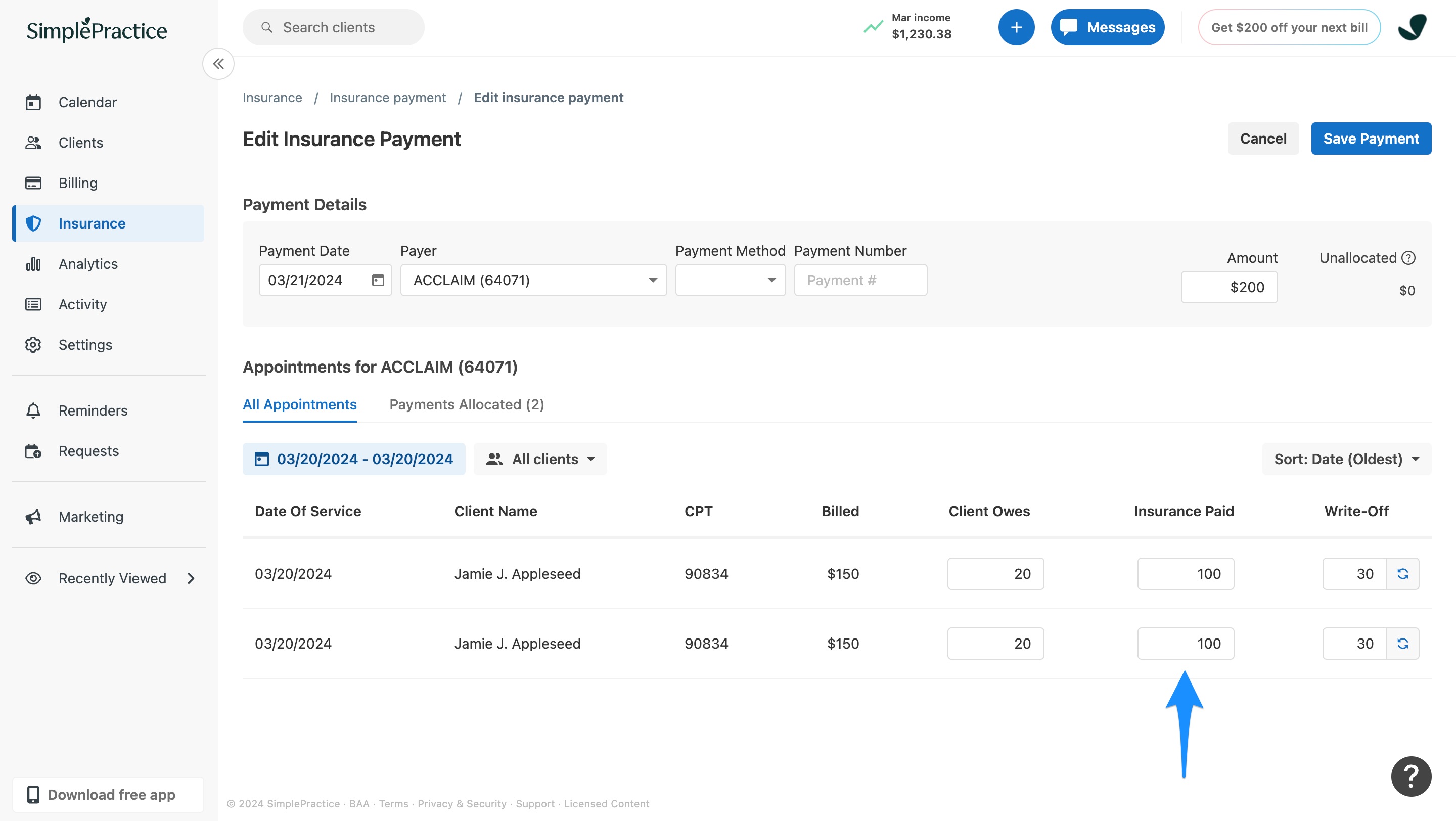This screenshot has height=821, width=1456.
Task: Open the Sort: Date (Oldest) dropdown
Action: 1346,459
